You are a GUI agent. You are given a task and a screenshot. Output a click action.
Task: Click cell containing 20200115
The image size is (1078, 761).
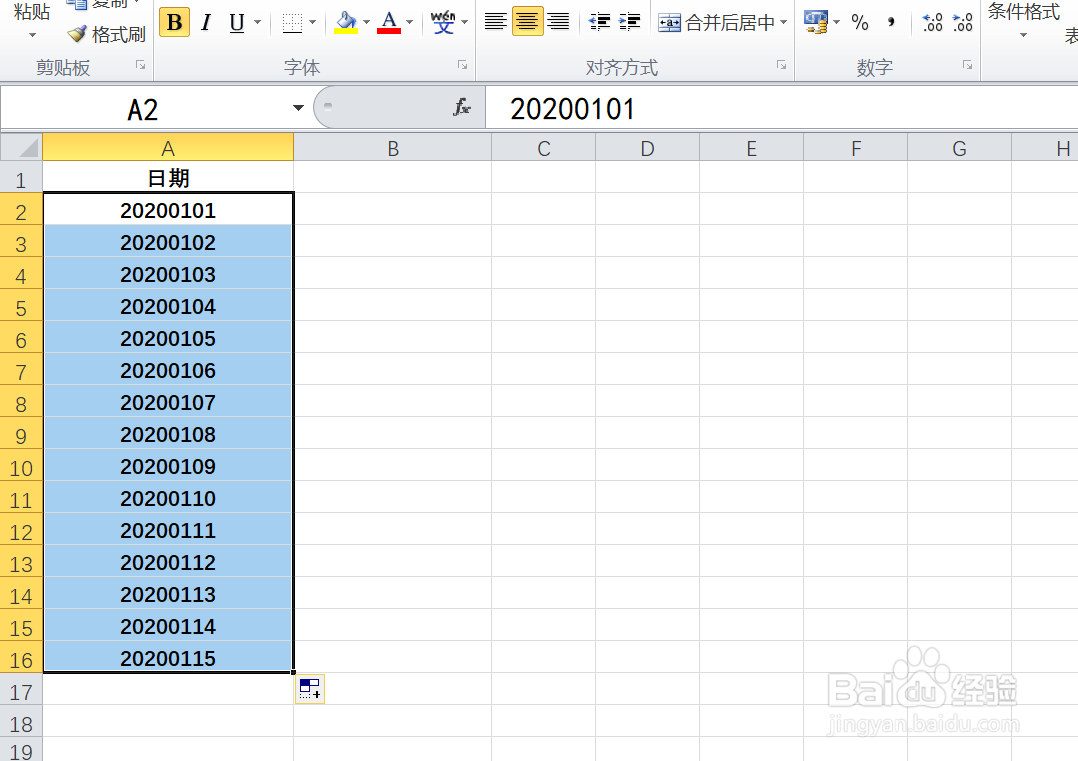168,657
